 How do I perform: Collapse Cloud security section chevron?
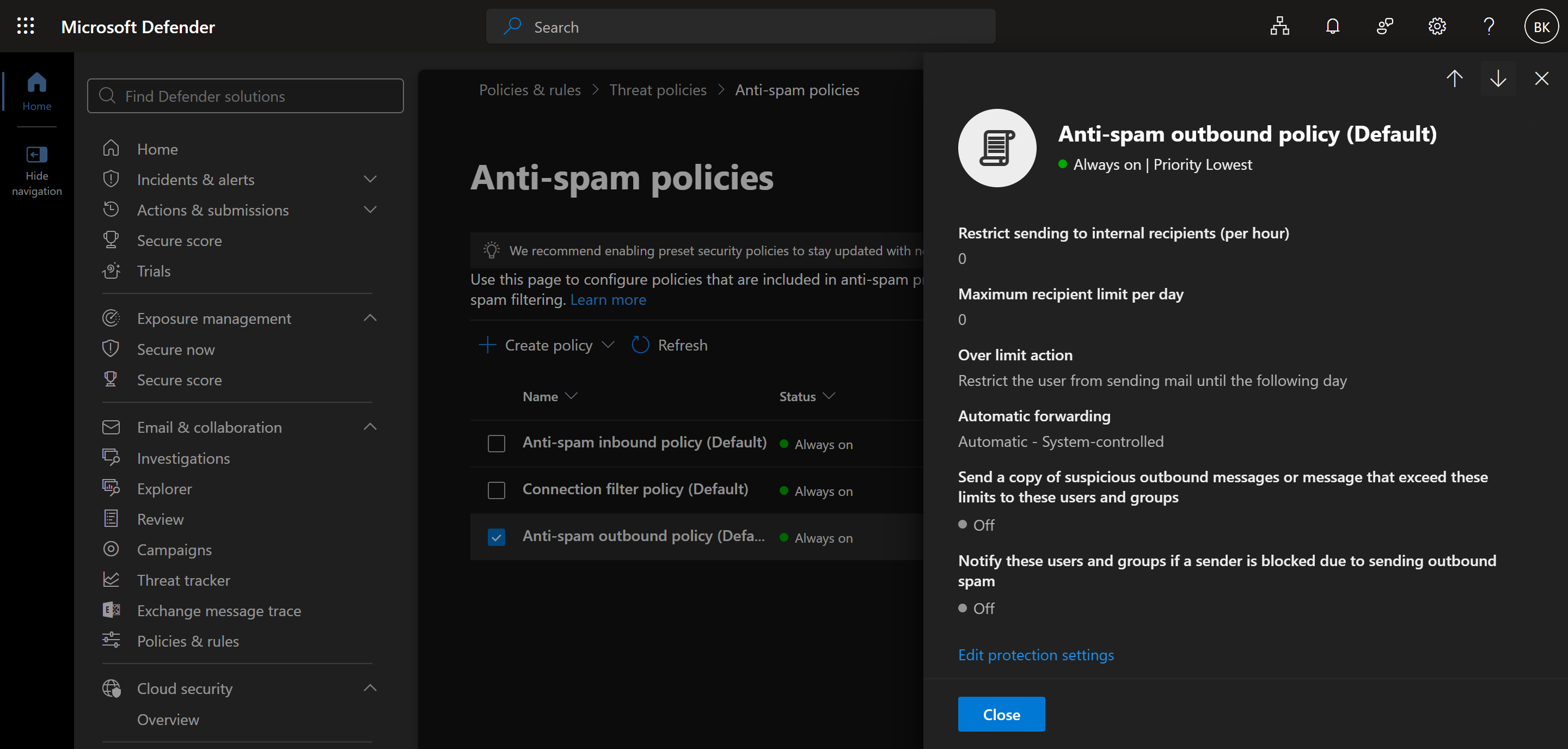[370, 688]
